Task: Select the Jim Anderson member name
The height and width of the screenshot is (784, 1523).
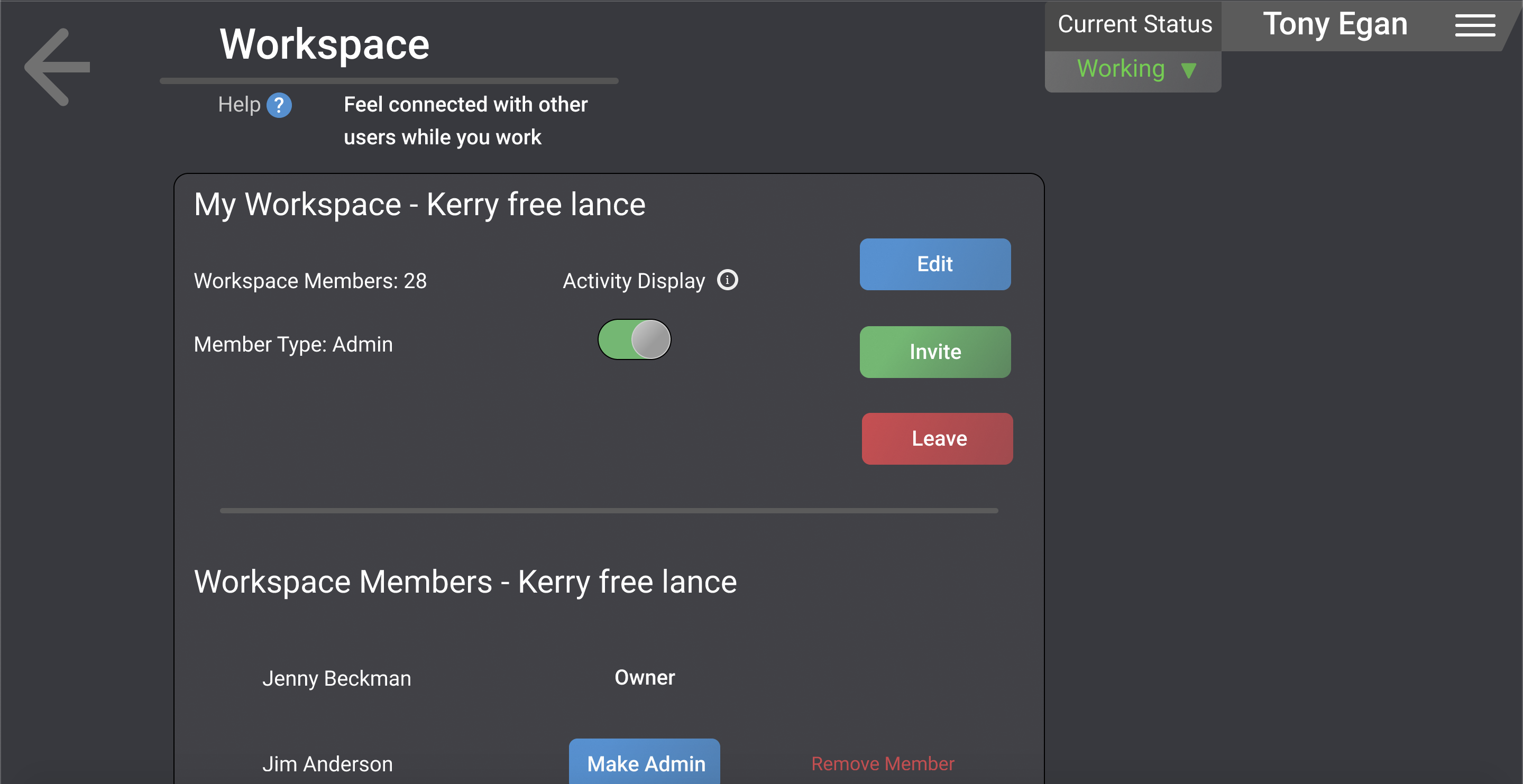Action: 327,764
